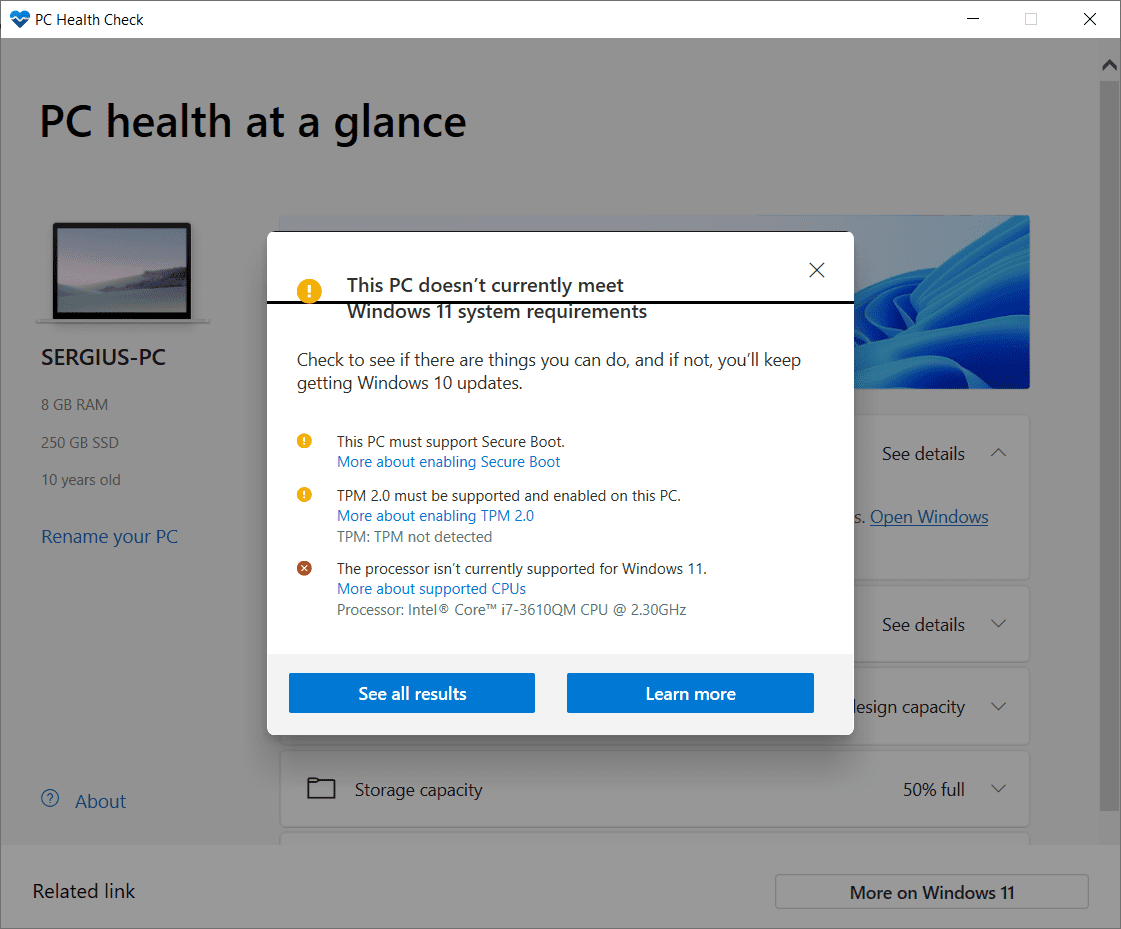Viewport: 1121px width, 929px height.
Task: Click the Learn more button
Action: pos(690,693)
